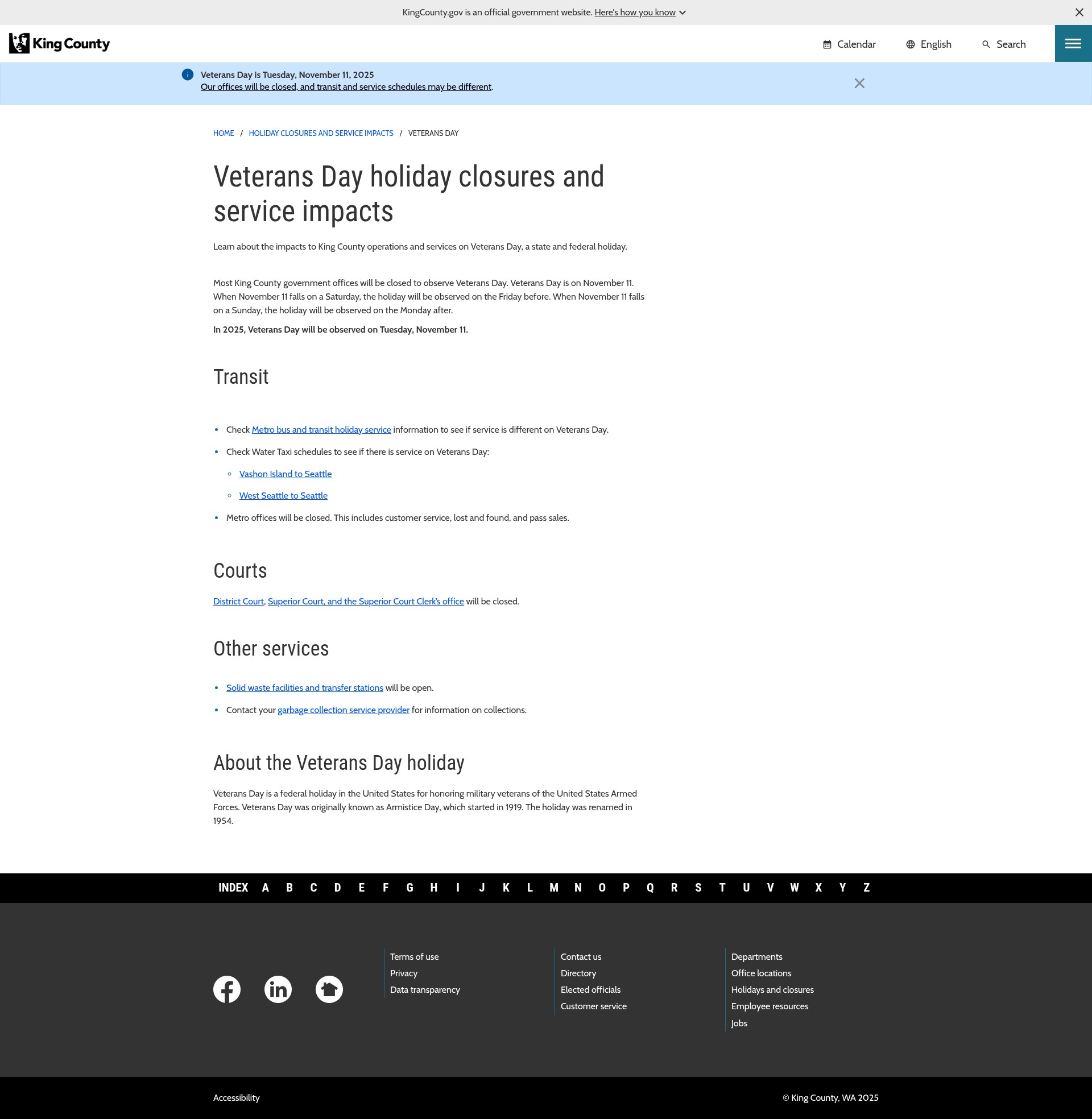Click the info icon in alert banner

coord(188,74)
